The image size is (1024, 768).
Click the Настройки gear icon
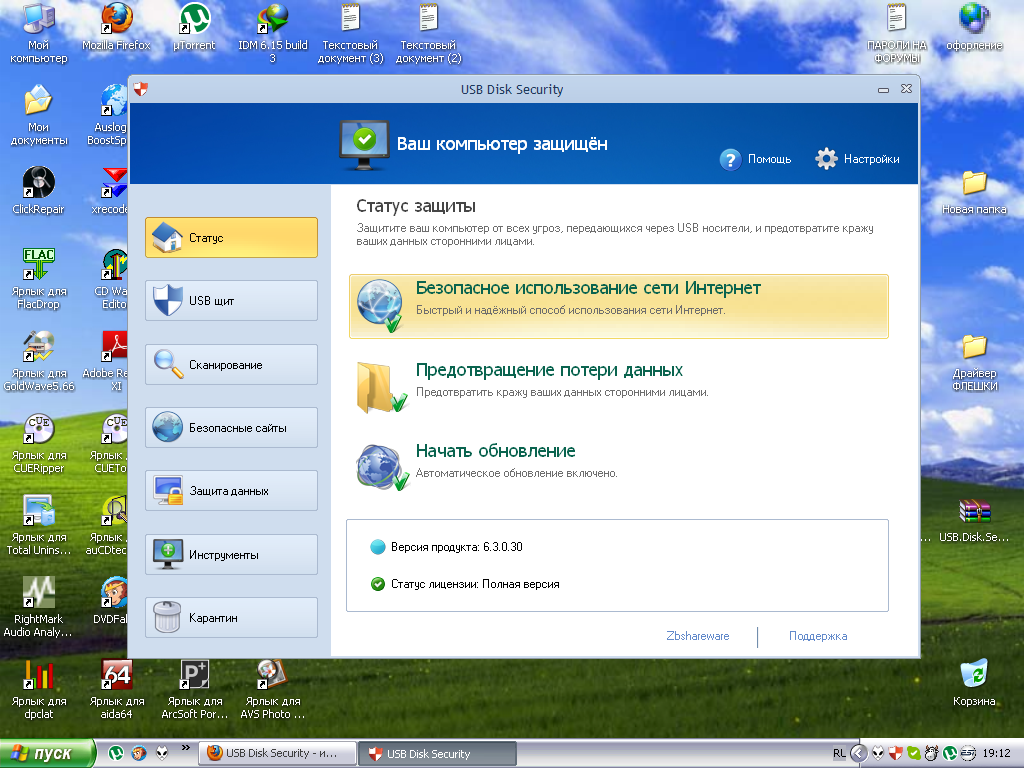pos(826,159)
